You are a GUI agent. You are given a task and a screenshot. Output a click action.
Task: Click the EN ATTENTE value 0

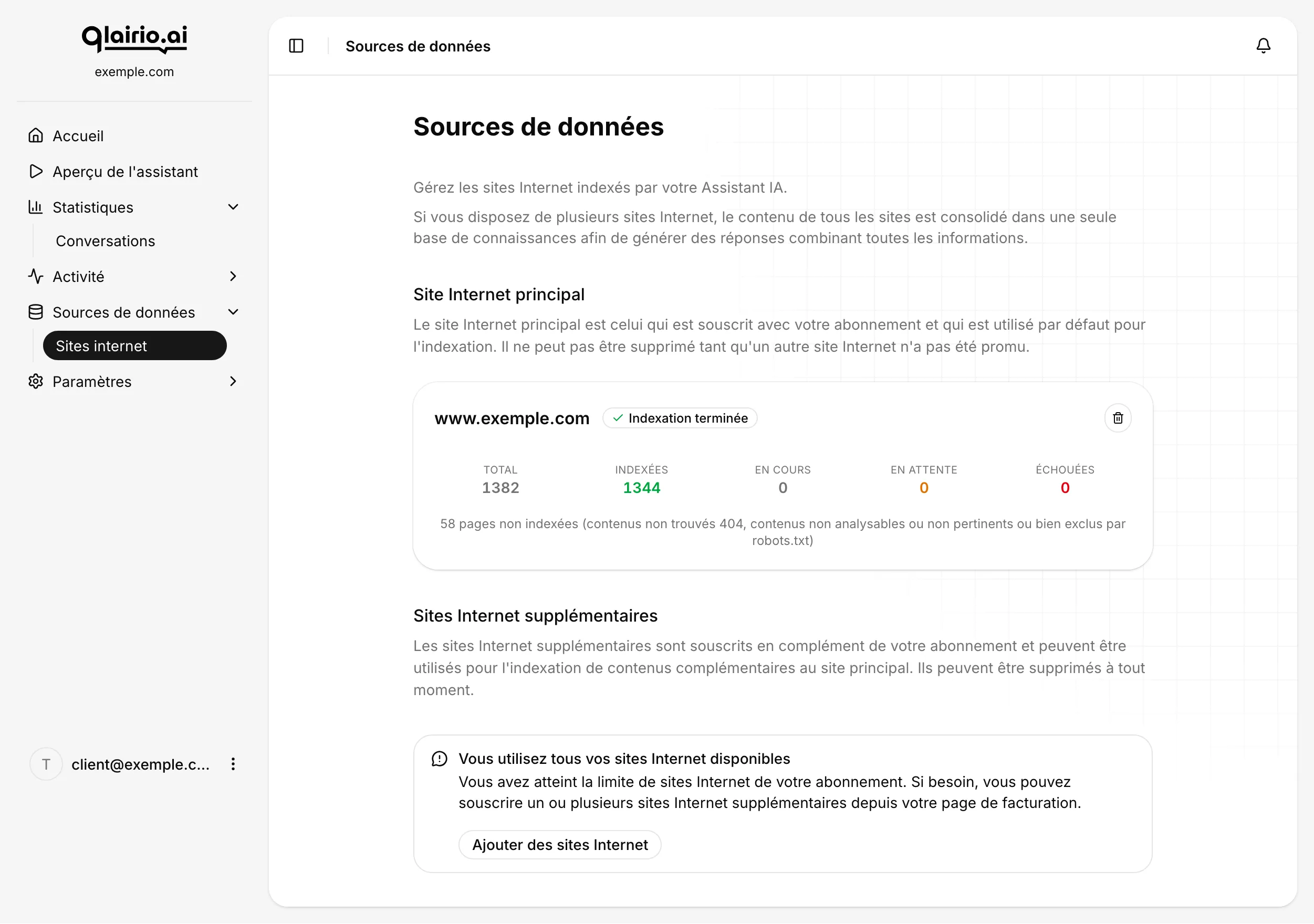(x=924, y=488)
